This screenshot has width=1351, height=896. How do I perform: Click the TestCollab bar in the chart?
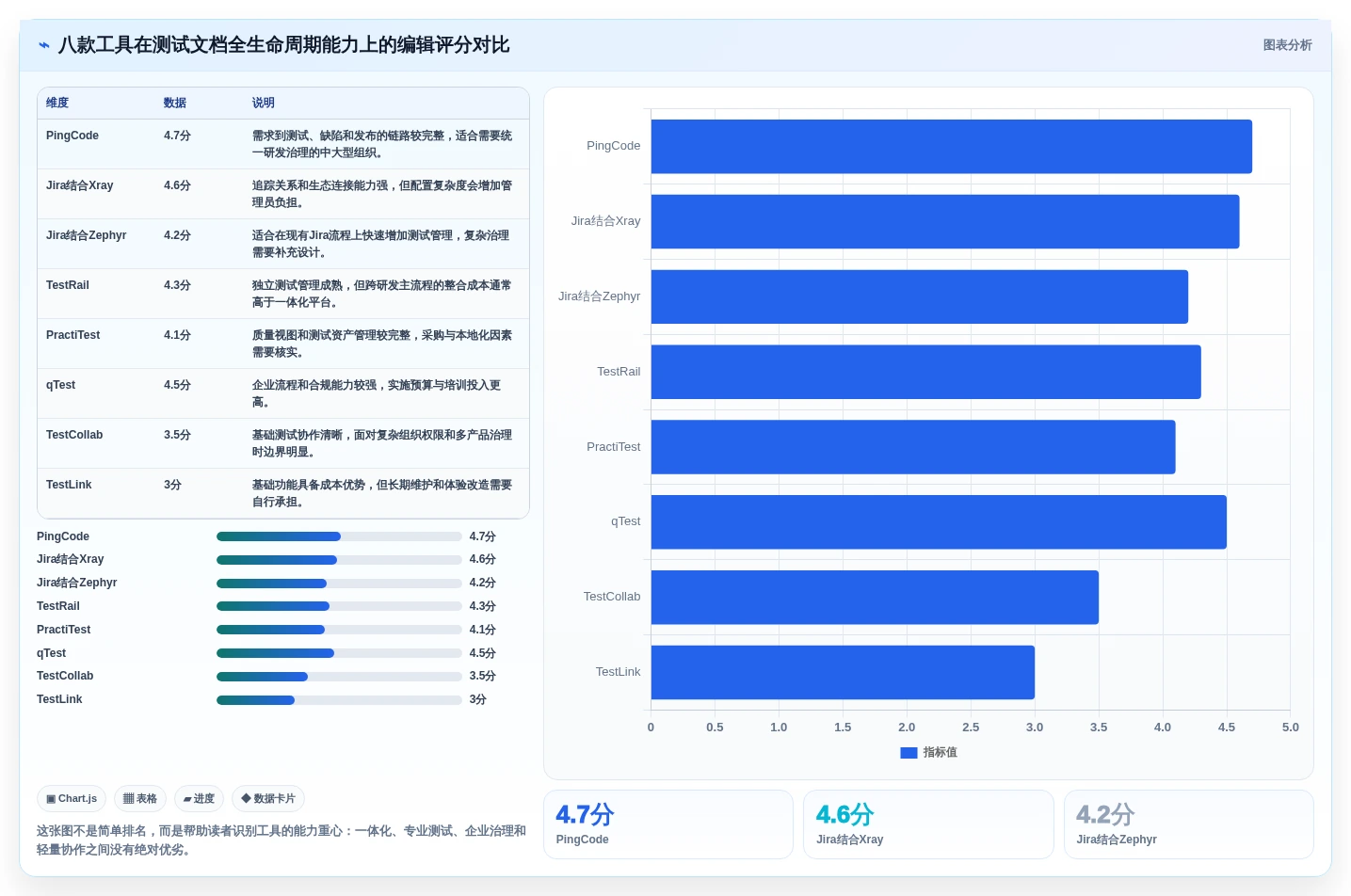[875, 598]
